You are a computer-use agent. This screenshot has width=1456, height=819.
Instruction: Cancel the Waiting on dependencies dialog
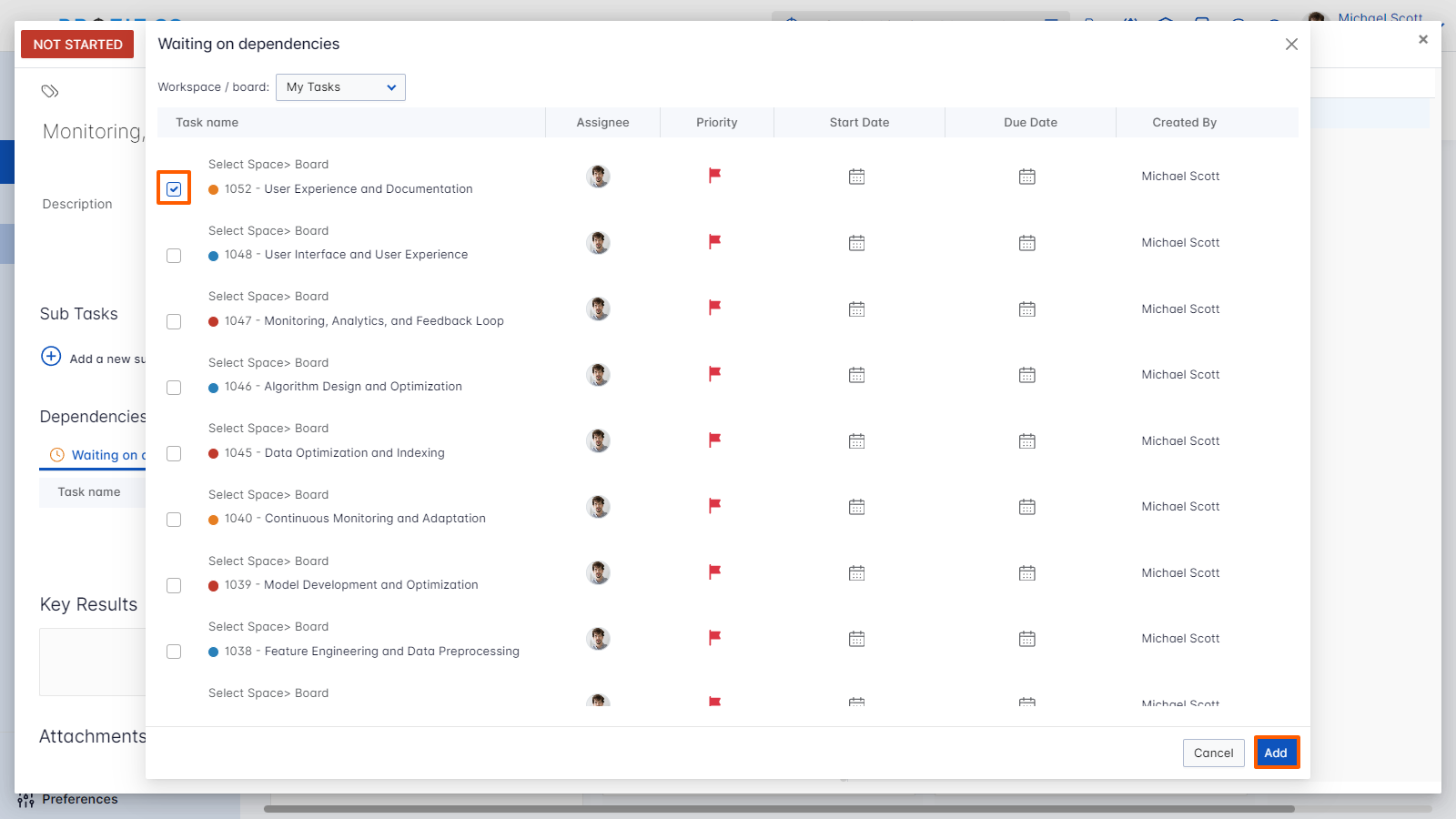point(1213,753)
